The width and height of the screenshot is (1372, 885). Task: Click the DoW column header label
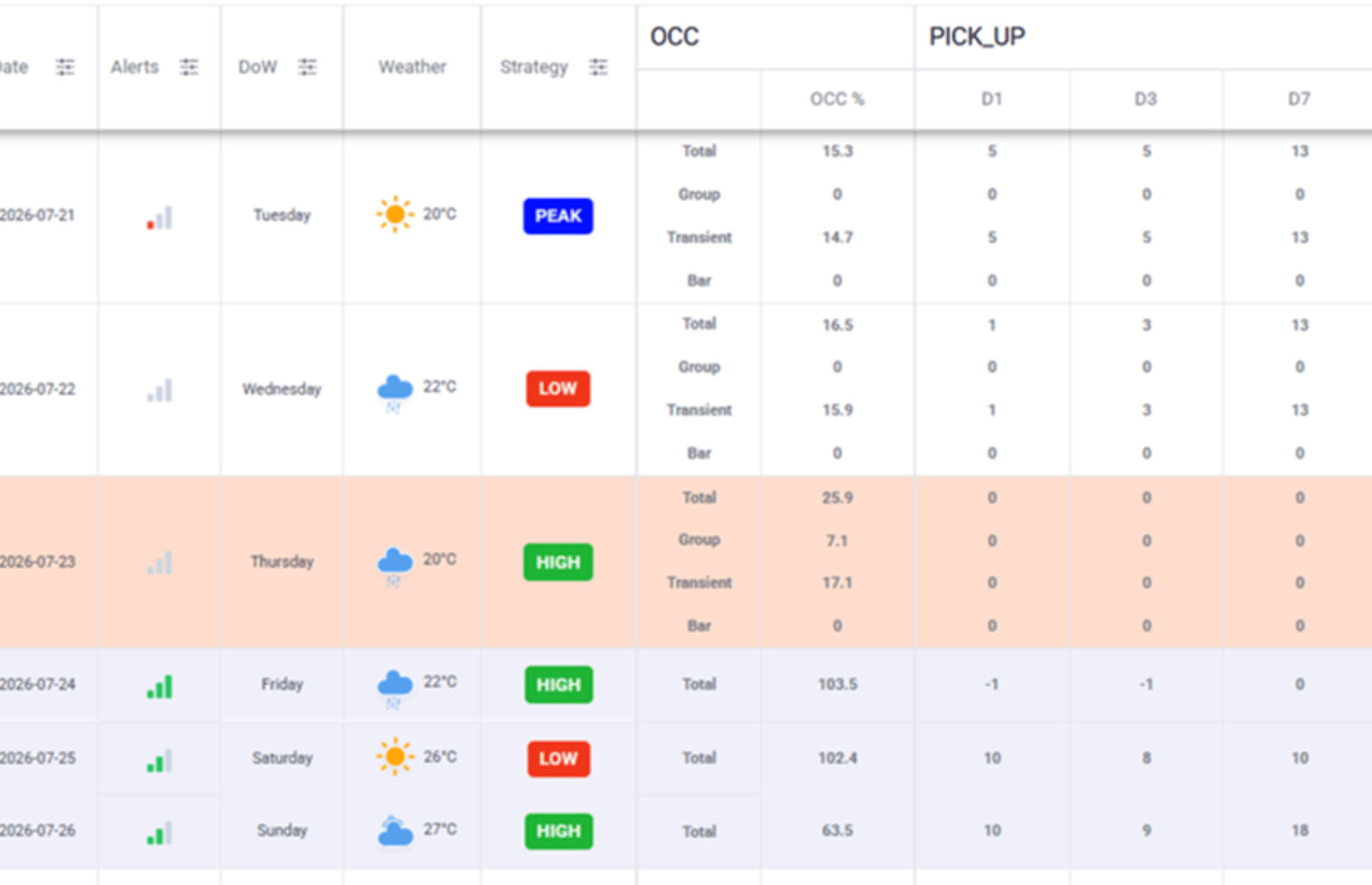tap(258, 67)
